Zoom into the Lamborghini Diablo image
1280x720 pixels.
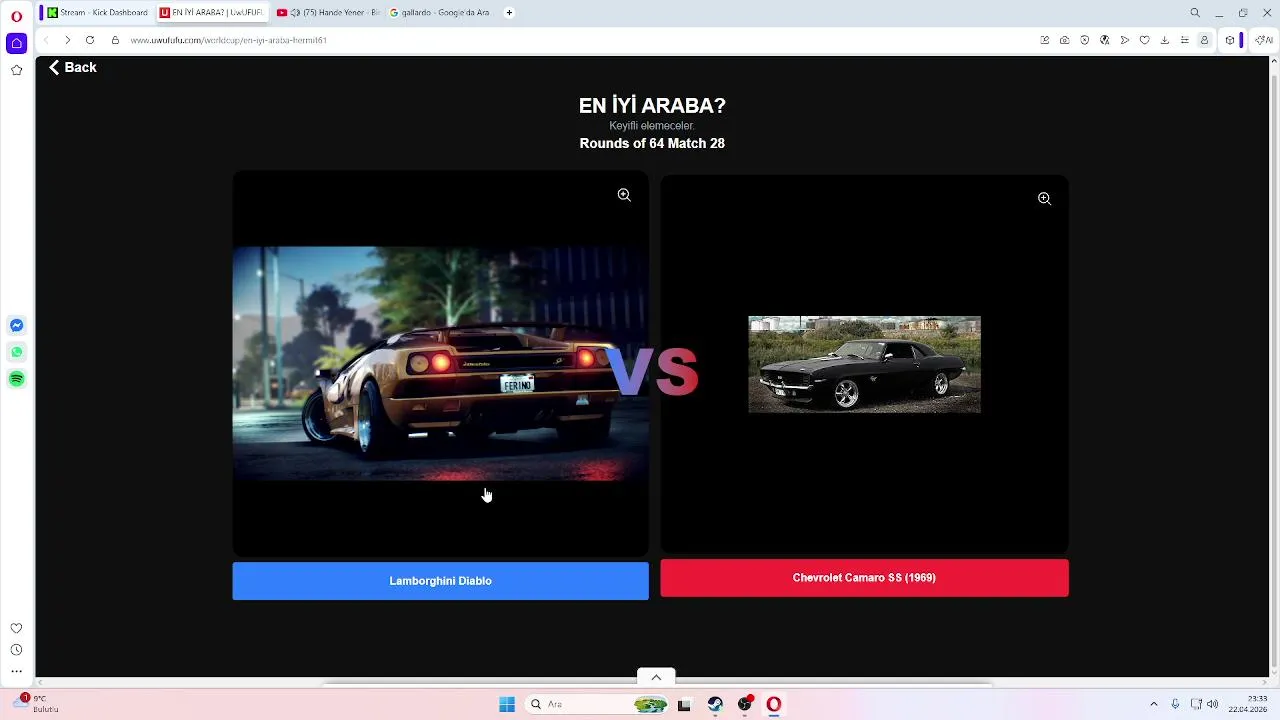click(624, 195)
